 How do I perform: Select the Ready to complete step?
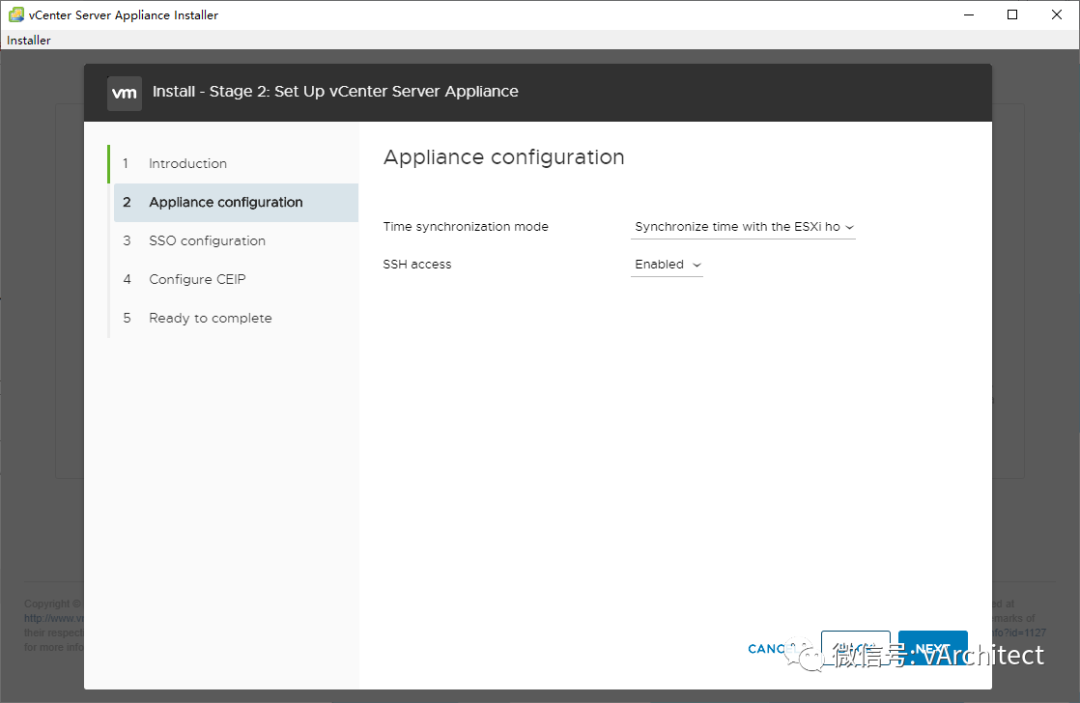point(210,318)
